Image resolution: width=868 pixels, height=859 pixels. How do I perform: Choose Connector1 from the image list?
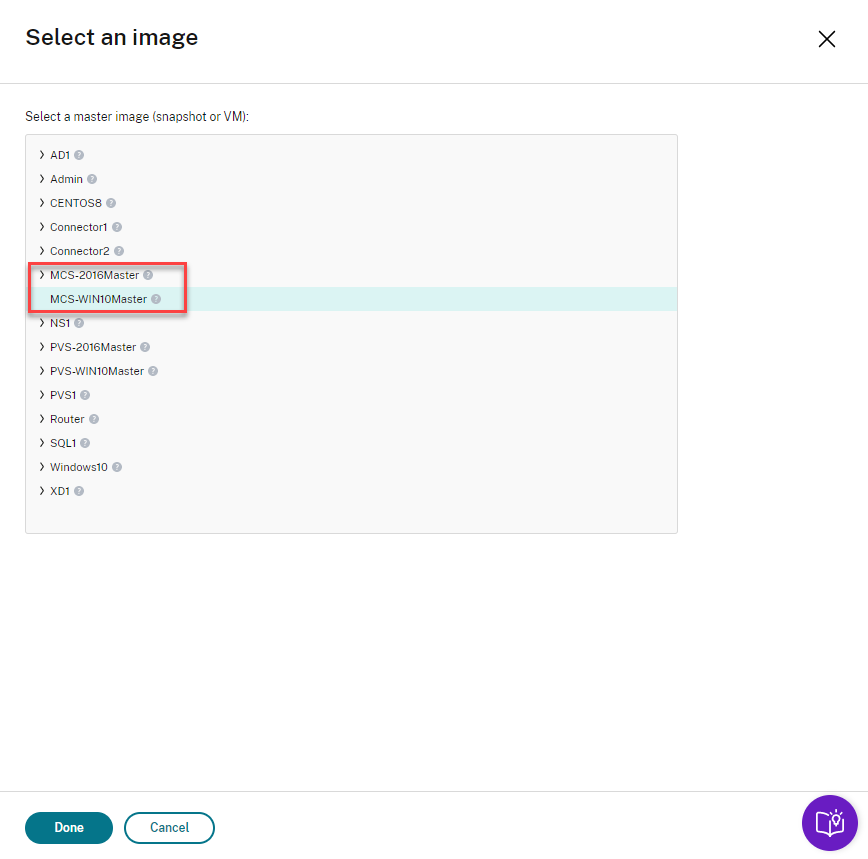click(78, 227)
